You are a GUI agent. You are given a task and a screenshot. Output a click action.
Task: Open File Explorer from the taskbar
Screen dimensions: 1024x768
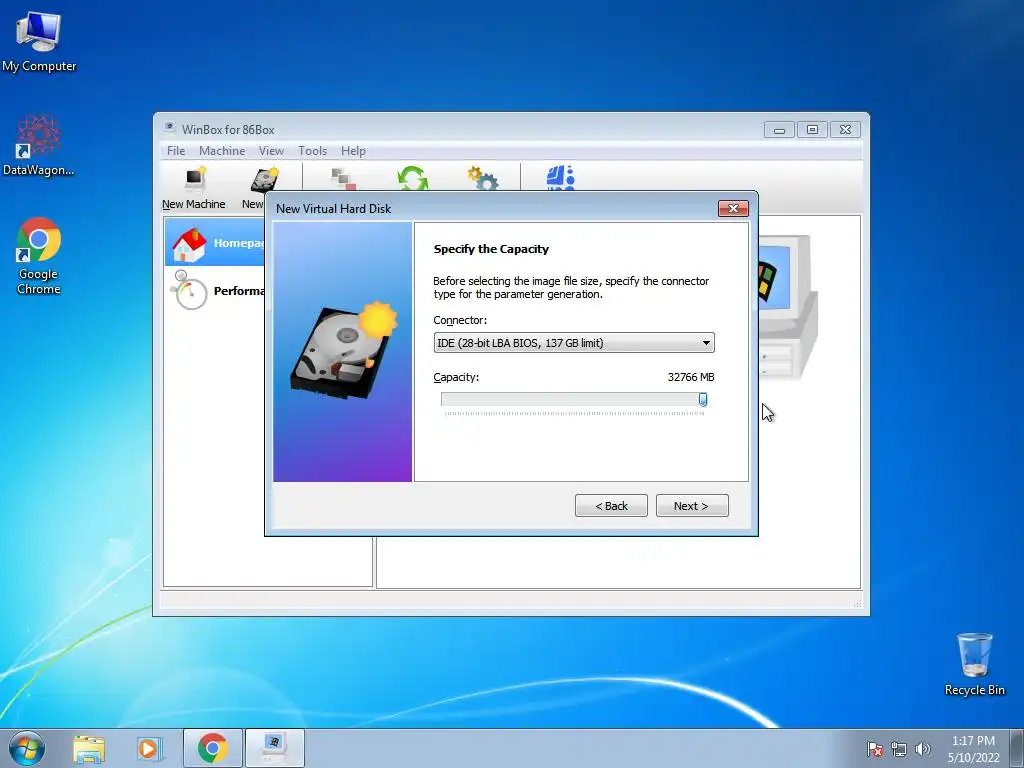[89, 748]
